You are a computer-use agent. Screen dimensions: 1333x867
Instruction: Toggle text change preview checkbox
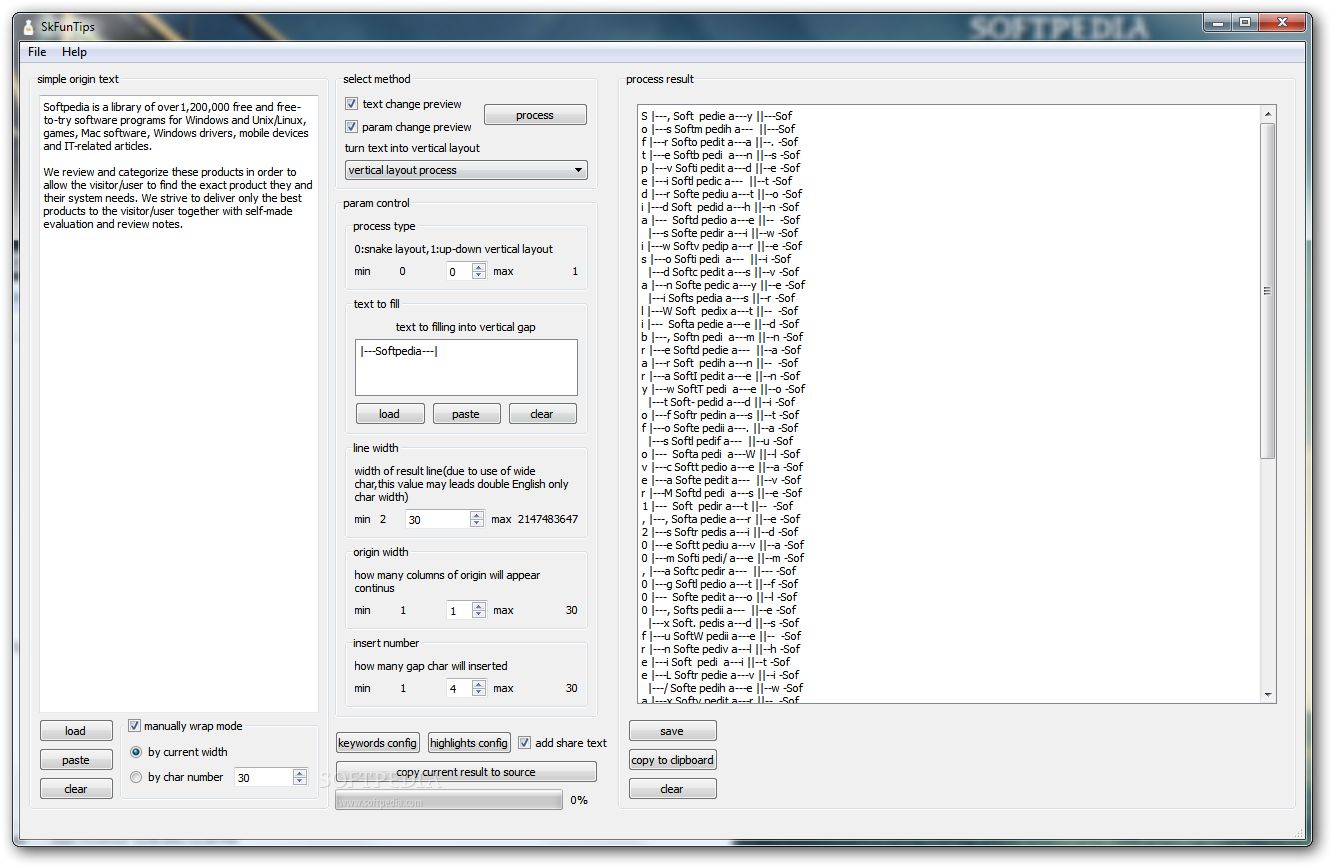click(352, 104)
